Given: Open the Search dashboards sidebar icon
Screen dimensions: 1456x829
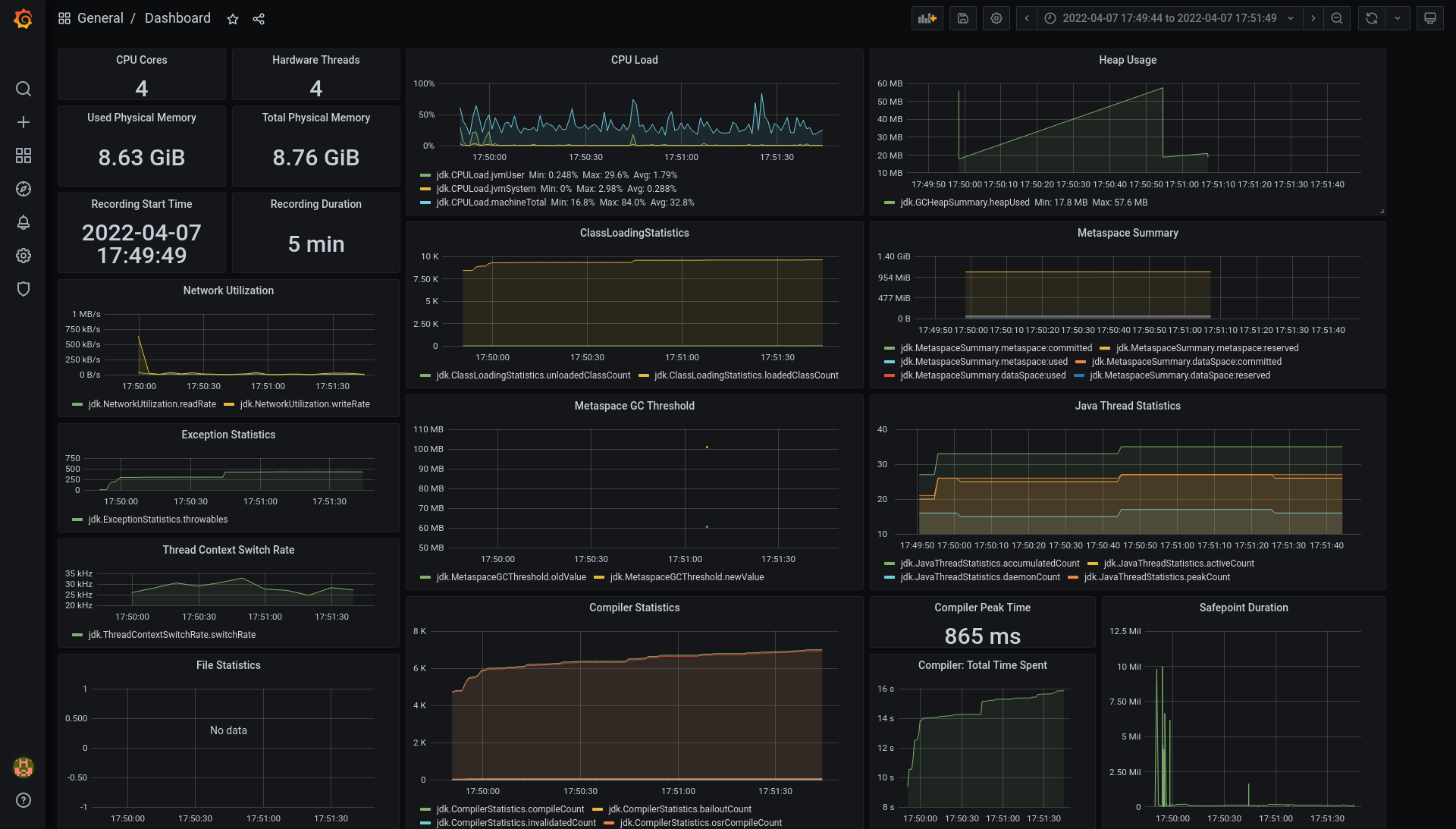Looking at the screenshot, I should point(24,89).
